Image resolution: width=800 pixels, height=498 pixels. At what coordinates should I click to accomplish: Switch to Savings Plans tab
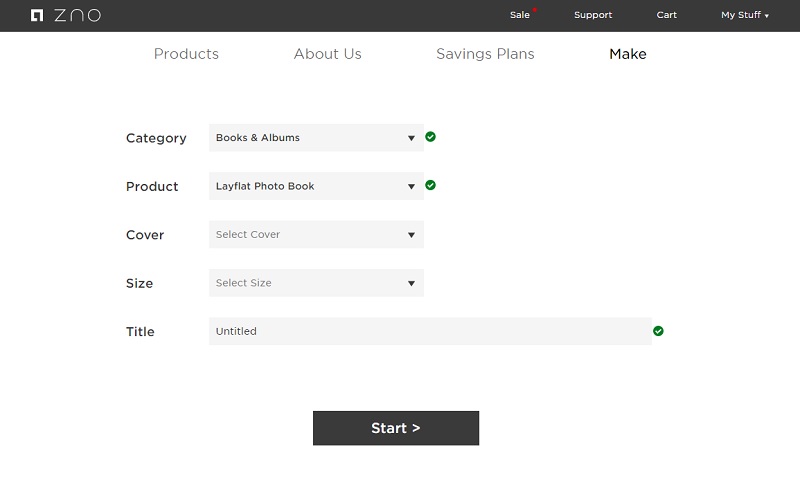[485, 54]
